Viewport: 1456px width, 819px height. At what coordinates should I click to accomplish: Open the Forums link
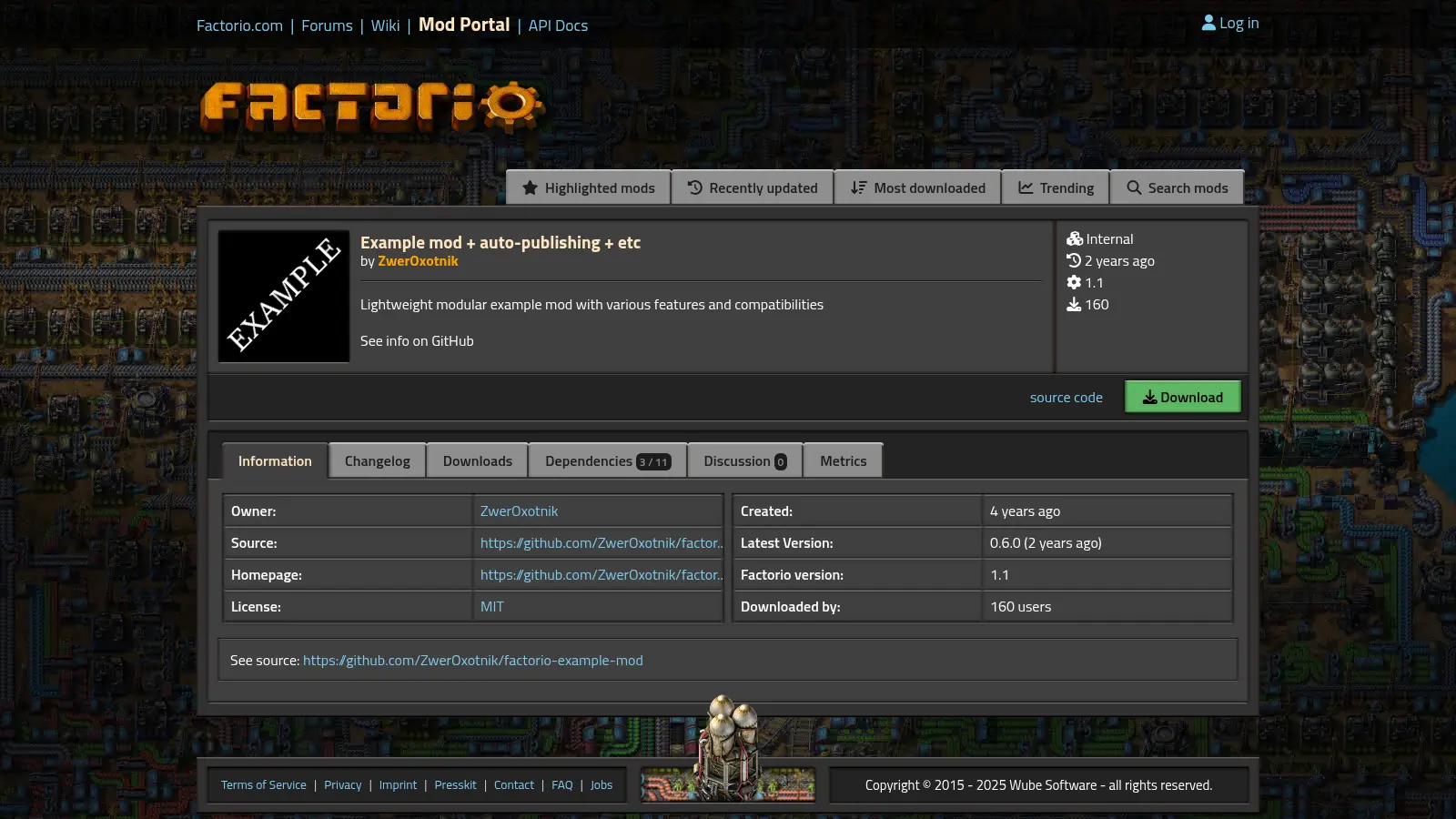[x=327, y=25]
